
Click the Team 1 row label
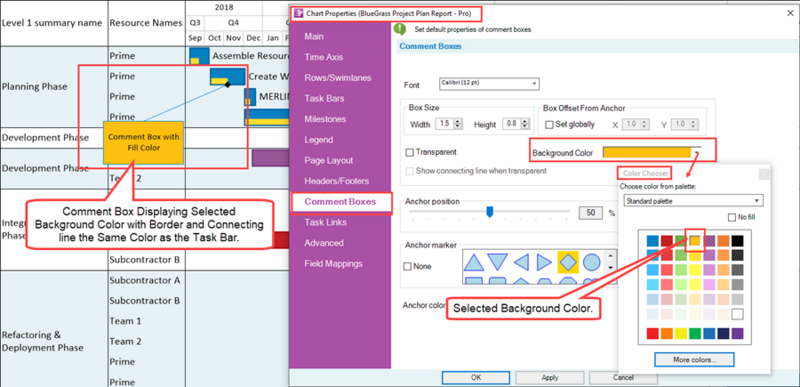(125, 321)
